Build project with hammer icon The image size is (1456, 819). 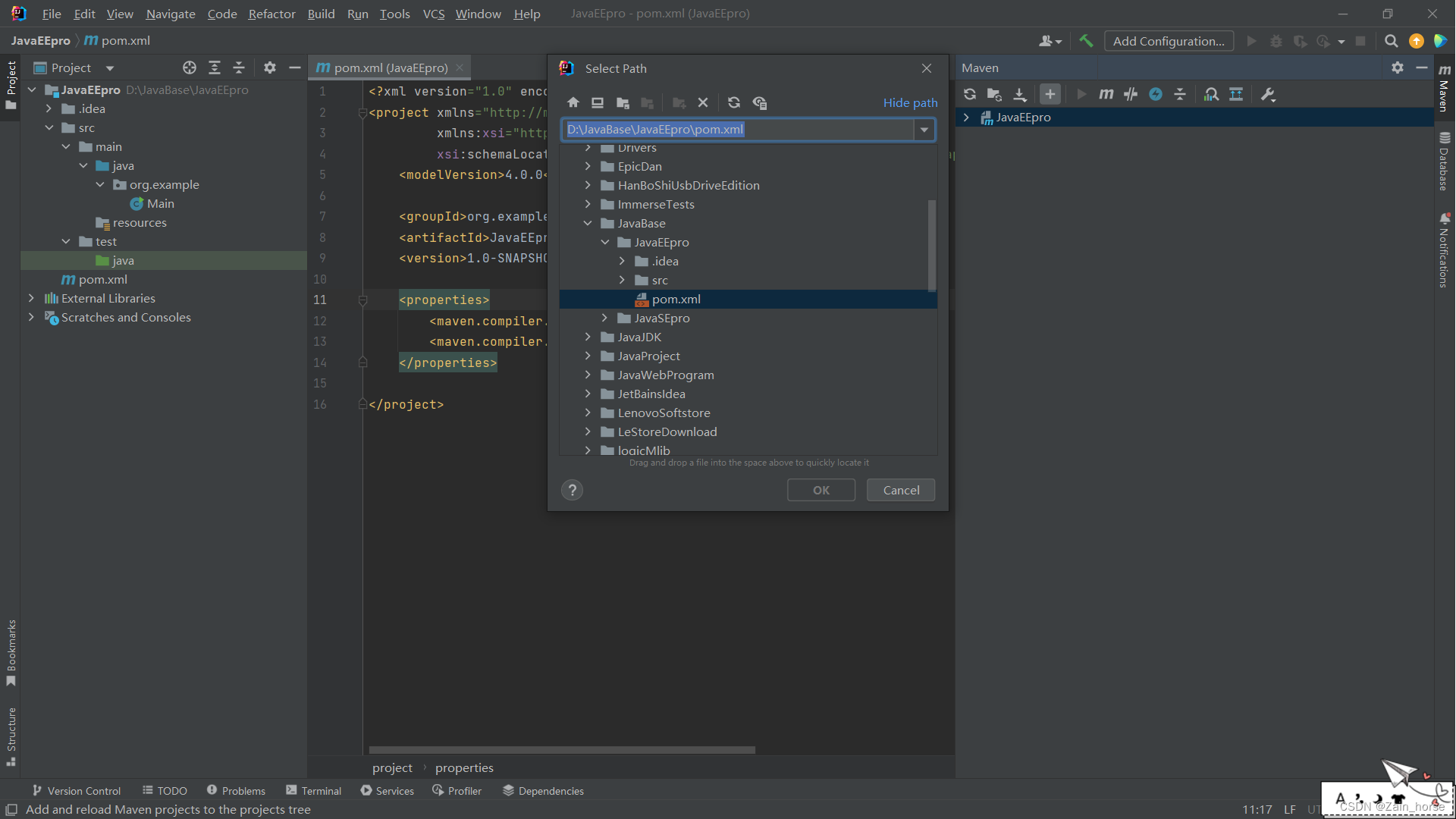[x=1086, y=41]
